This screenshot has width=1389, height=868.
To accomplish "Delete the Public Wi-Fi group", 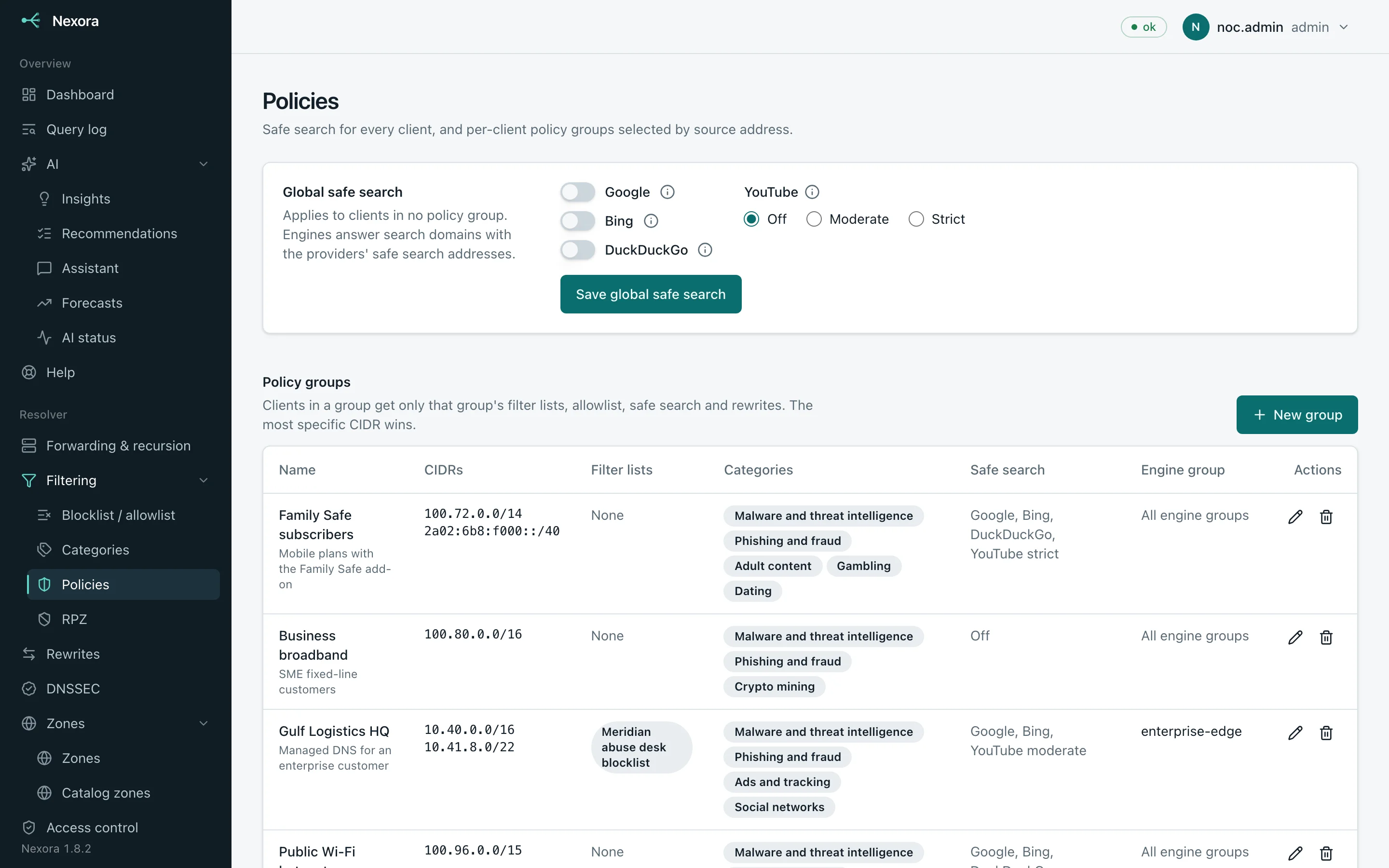I will point(1326,853).
